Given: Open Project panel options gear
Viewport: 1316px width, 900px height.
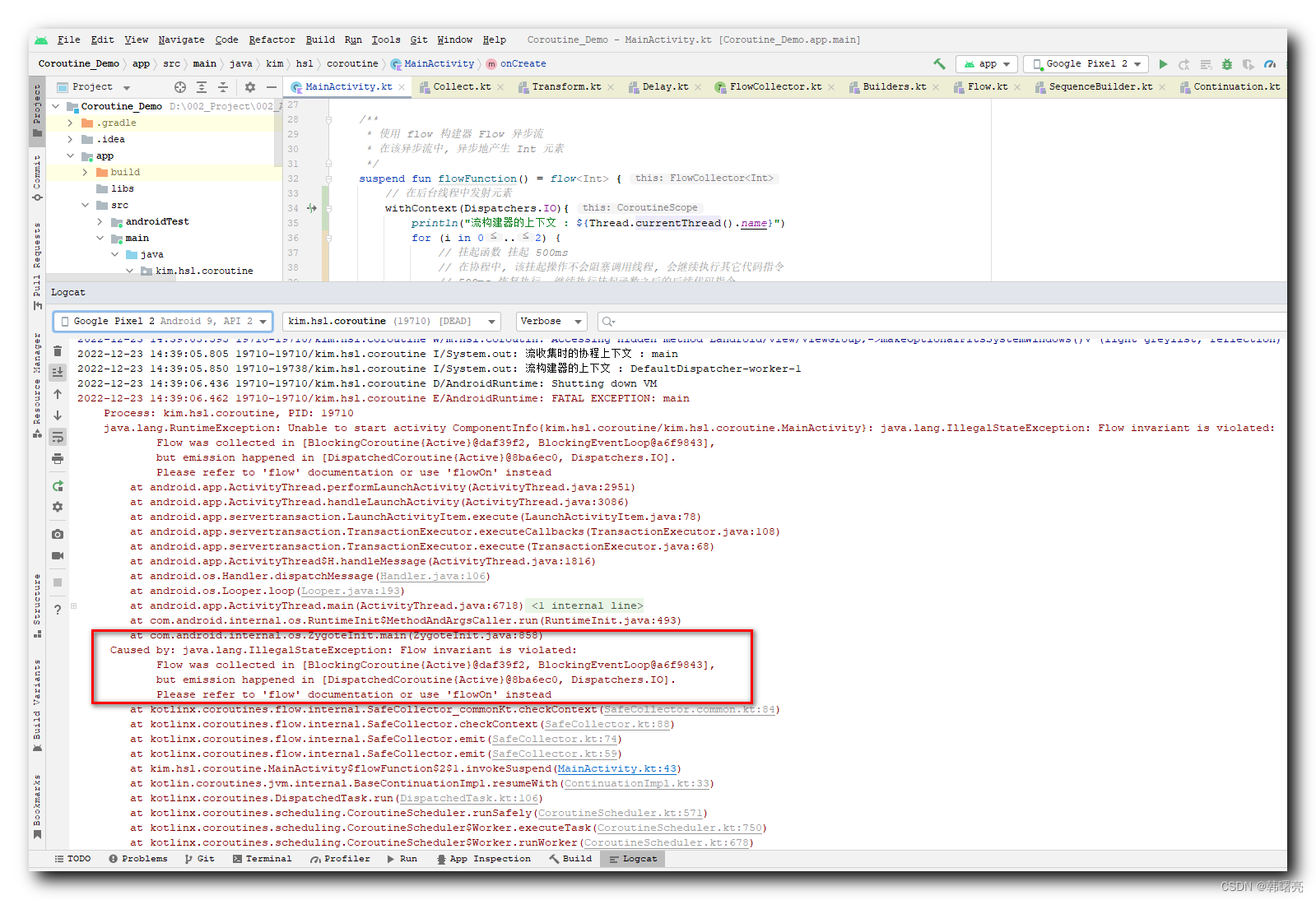Looking at the screenshot, I should click(250, 87).
